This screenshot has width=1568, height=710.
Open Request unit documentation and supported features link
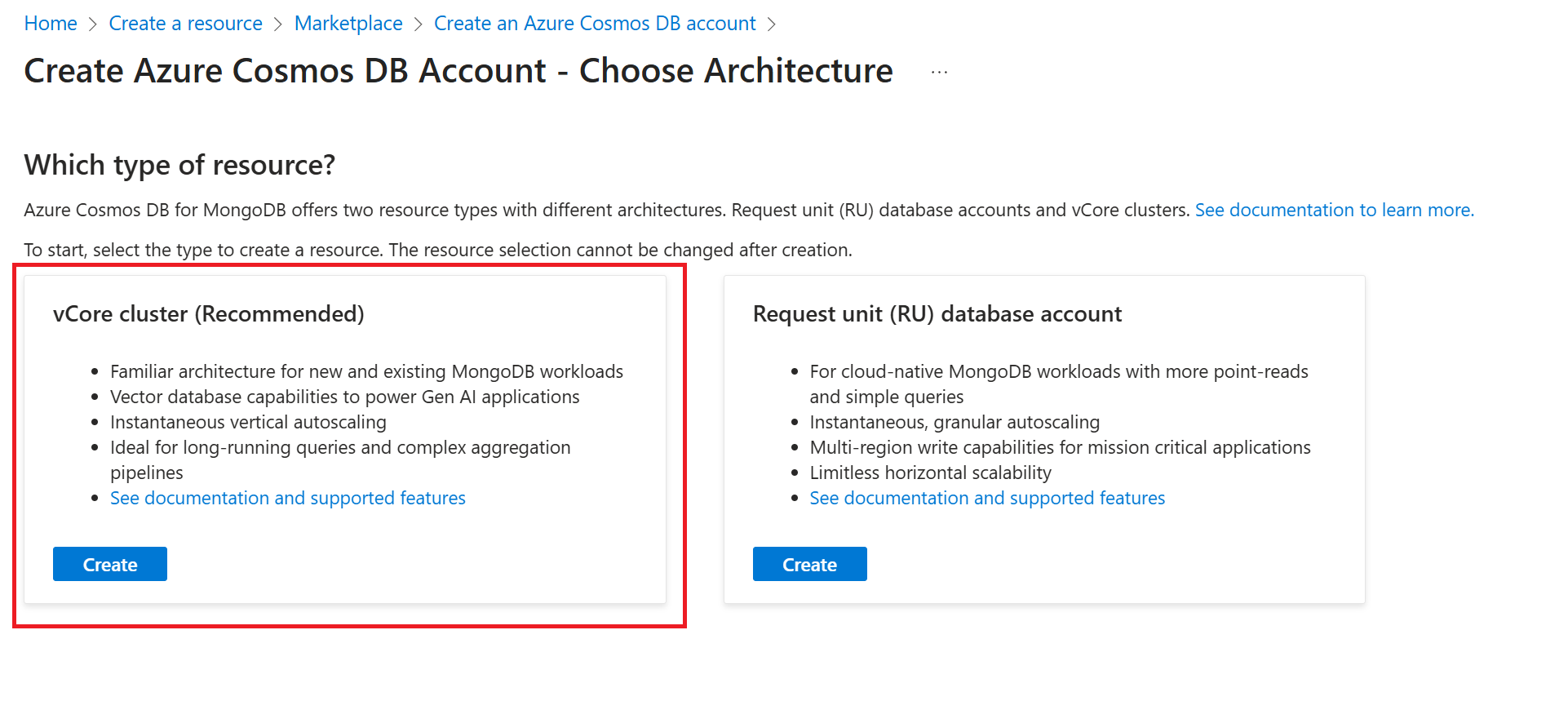987,498
